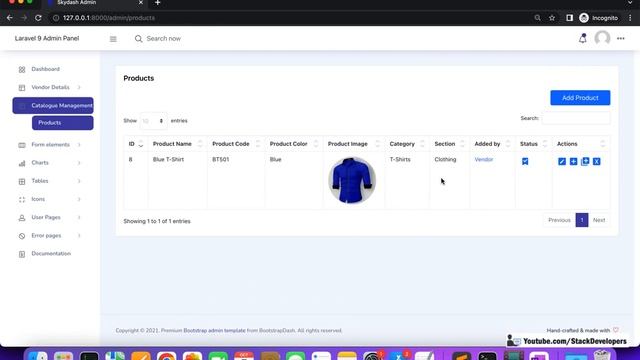Open the Chrome three-dot menu
This screenshot has width=640, height=360.
click(630, 18)
